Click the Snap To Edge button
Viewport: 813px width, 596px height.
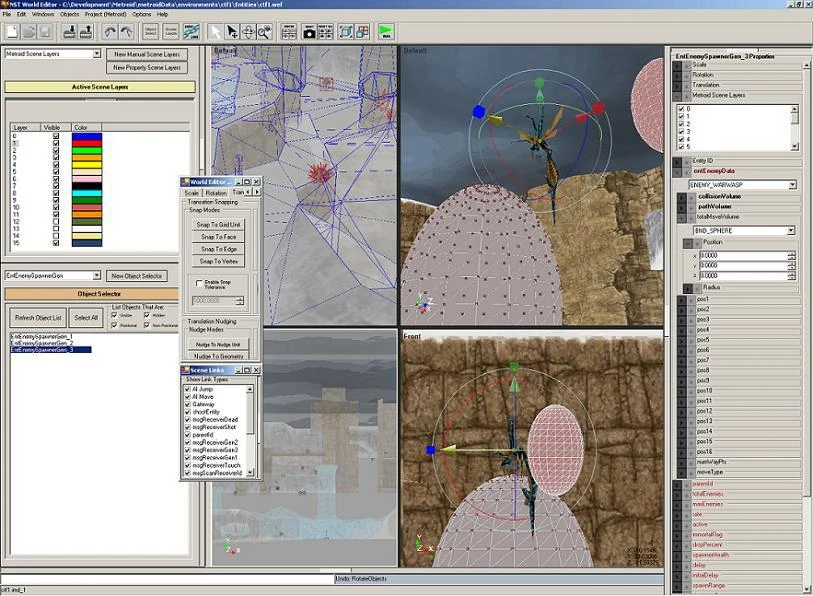218,249
